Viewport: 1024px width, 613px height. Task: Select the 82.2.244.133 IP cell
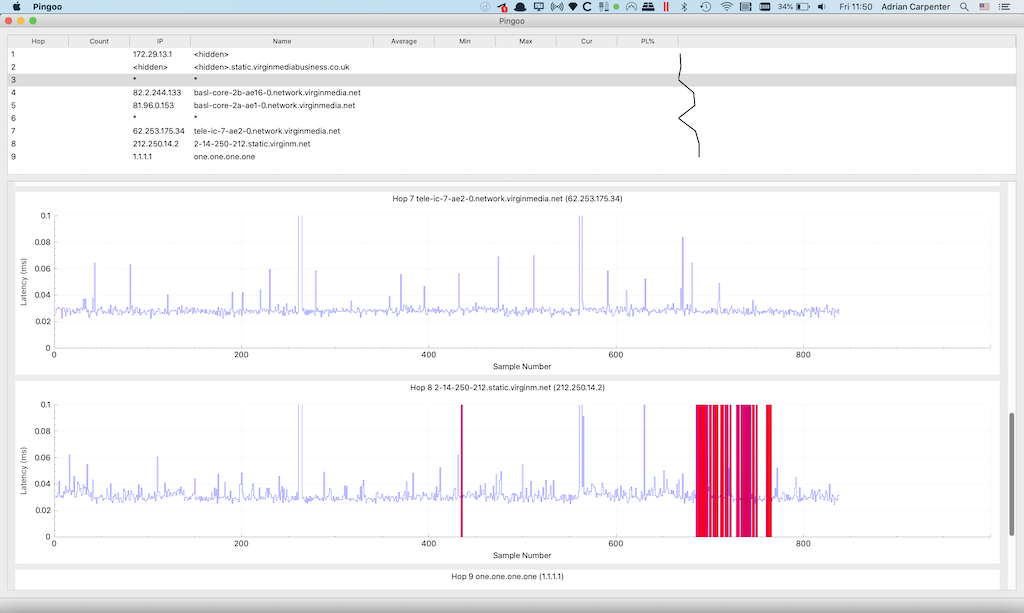(x=157, y=93)
